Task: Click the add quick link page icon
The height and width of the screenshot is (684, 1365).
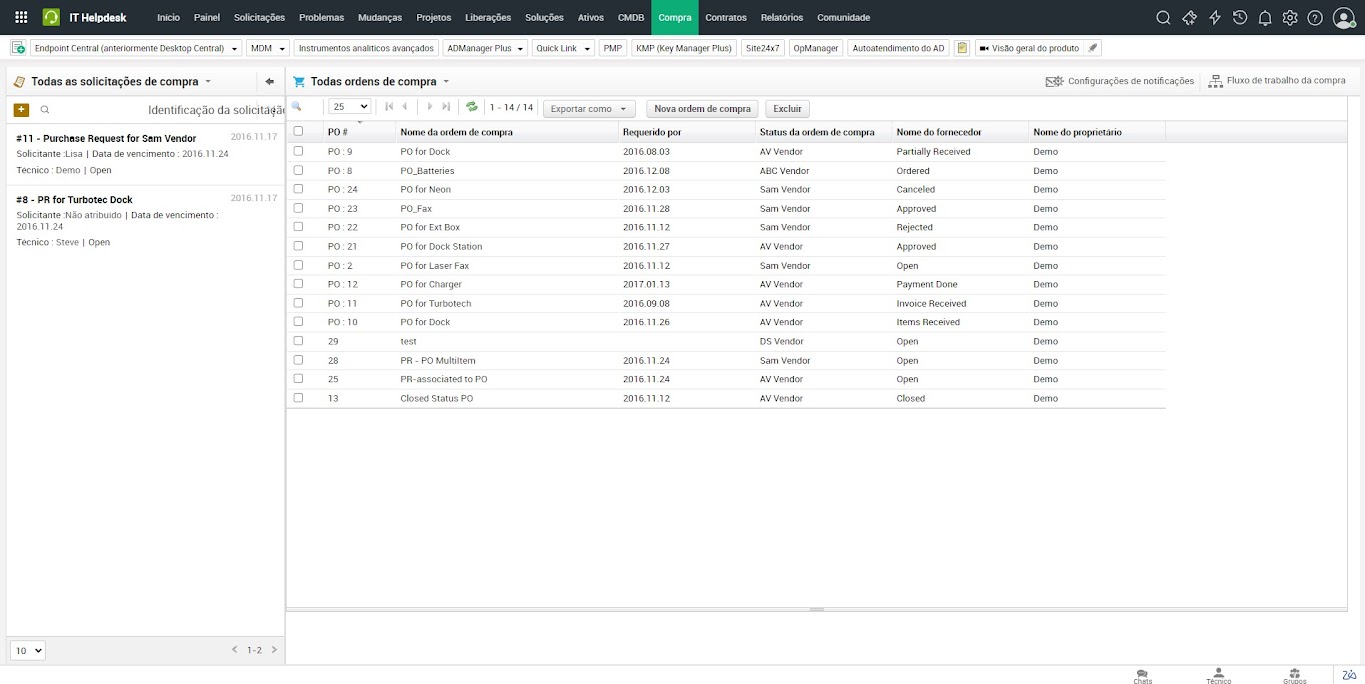Action: point(18,48)
